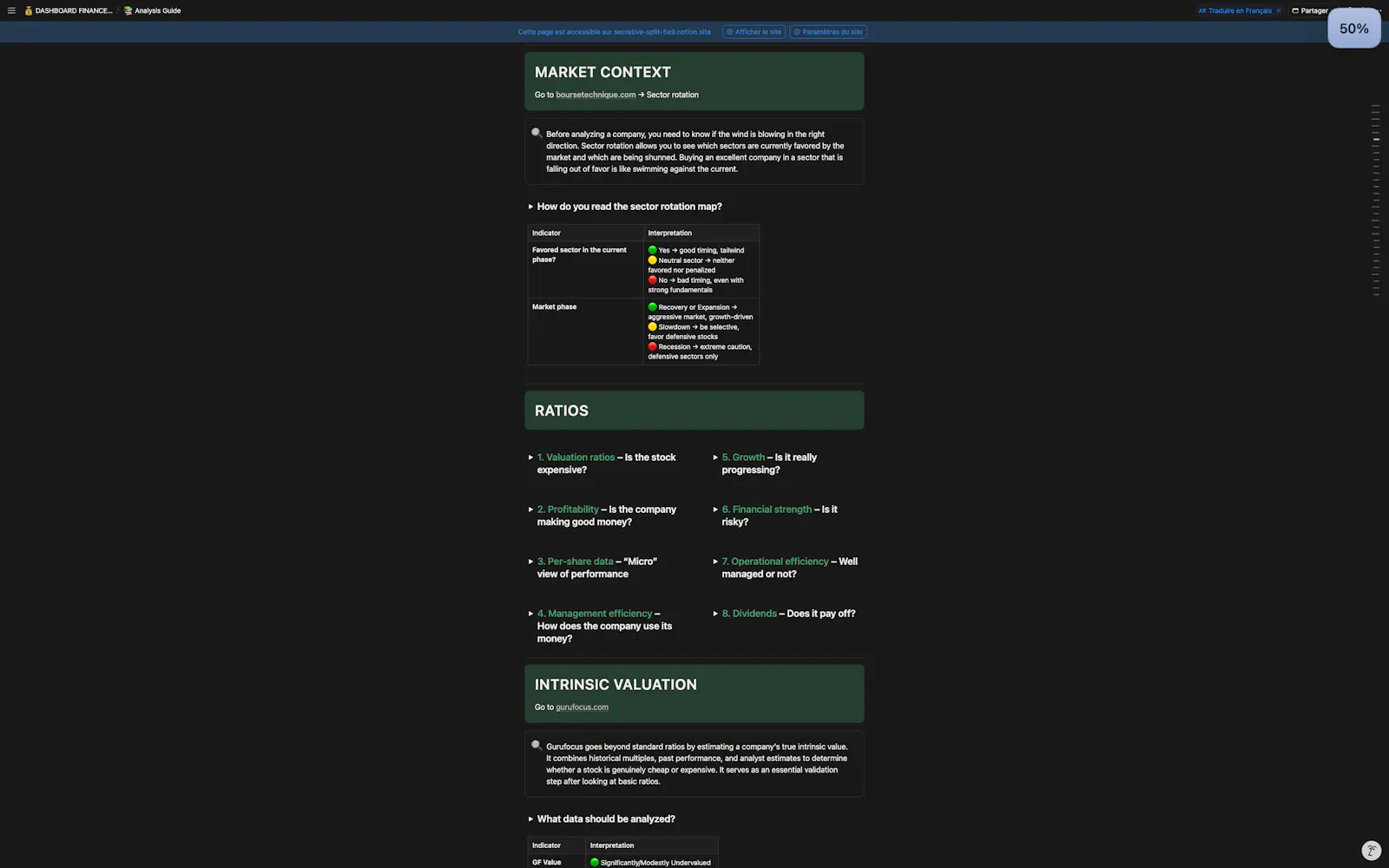Click Indicator header in the Gurufocus table
Viewport: 1389px width, 868px height.
click(x=556, y=845)
